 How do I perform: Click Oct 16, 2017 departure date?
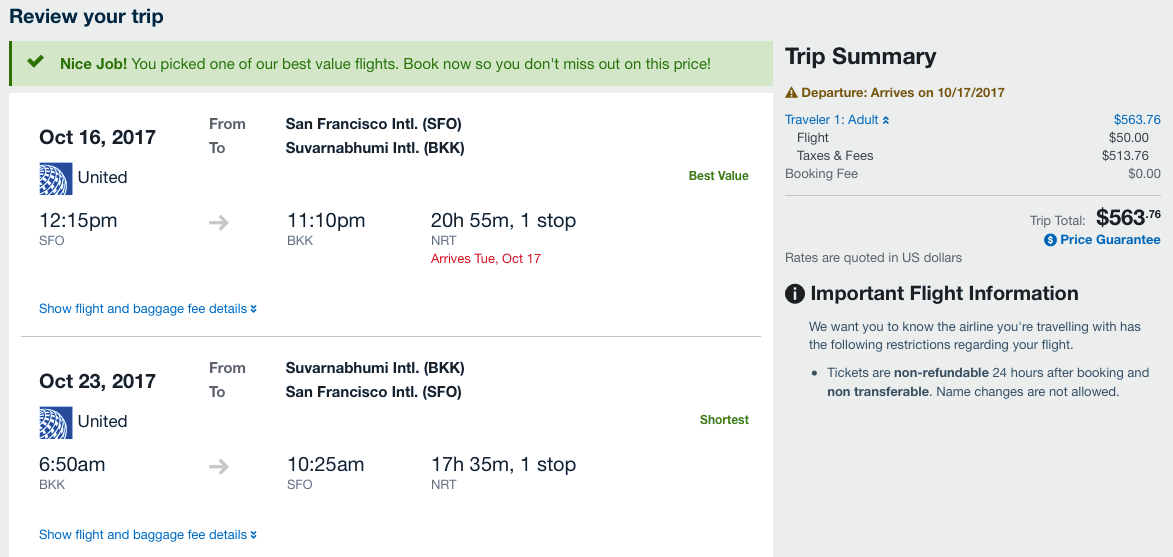click(x=97, y=137)
